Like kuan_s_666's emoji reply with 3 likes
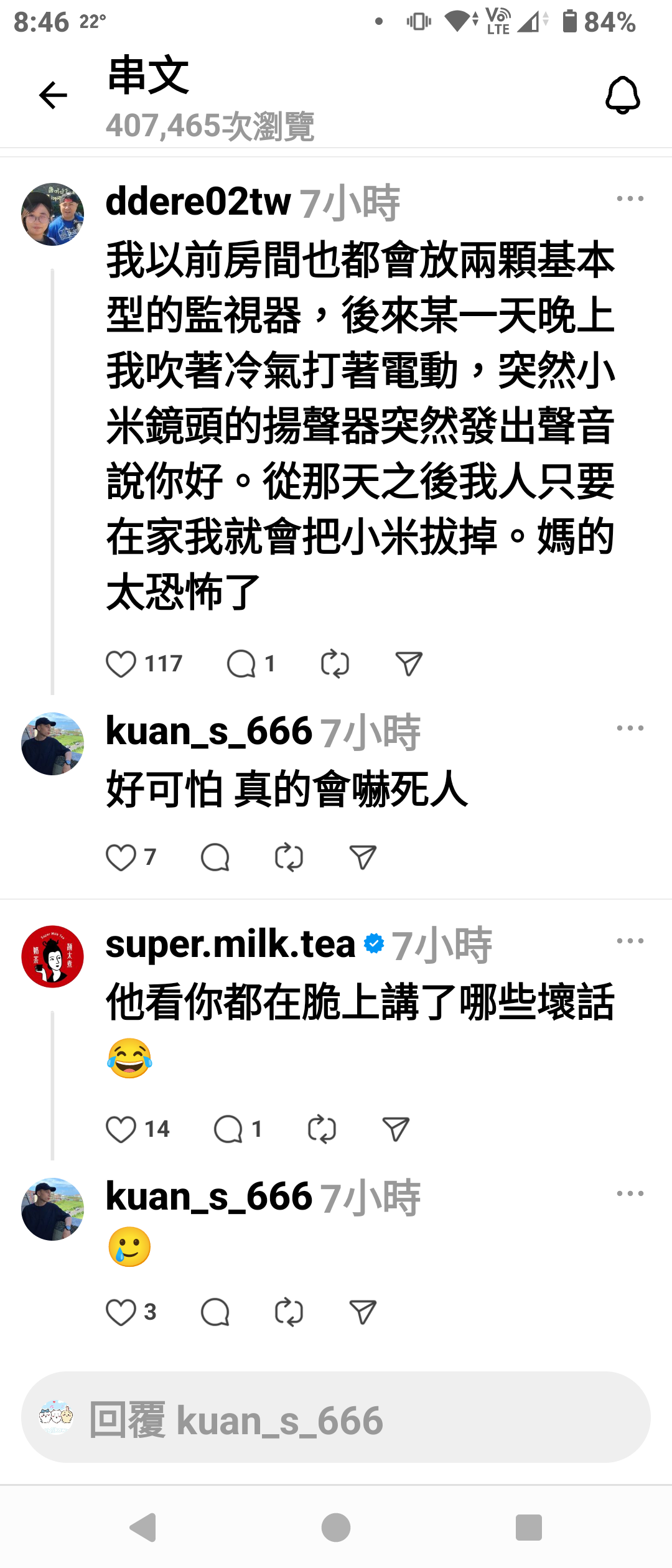The width and height of the screenshot is (672, 1568). [121, 1312]
